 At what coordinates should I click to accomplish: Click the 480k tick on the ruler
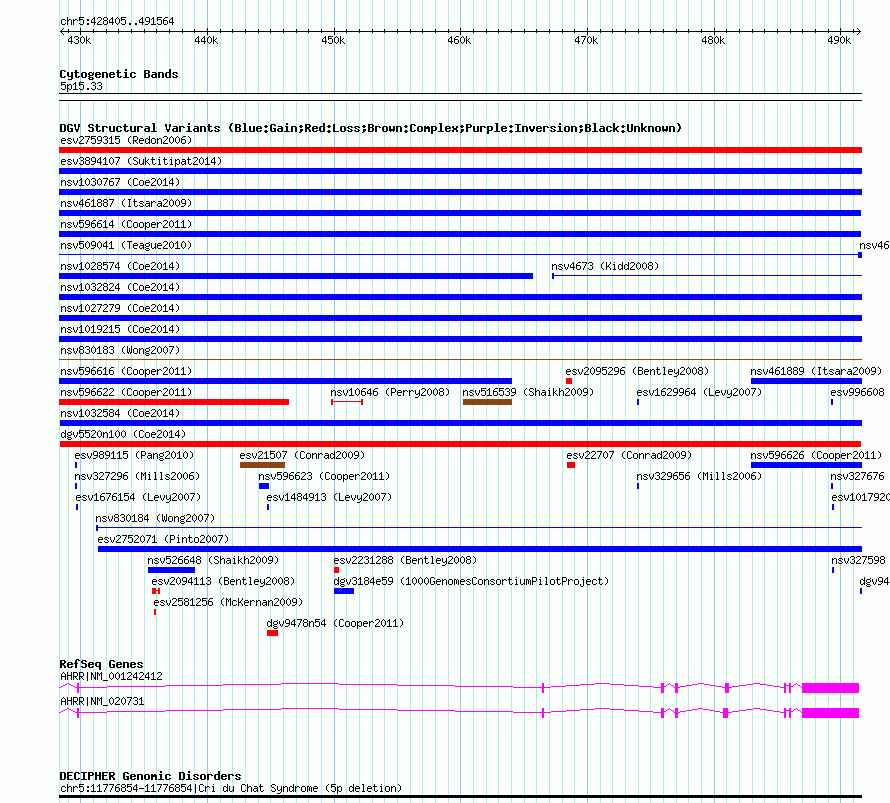[x=713, y=40]
